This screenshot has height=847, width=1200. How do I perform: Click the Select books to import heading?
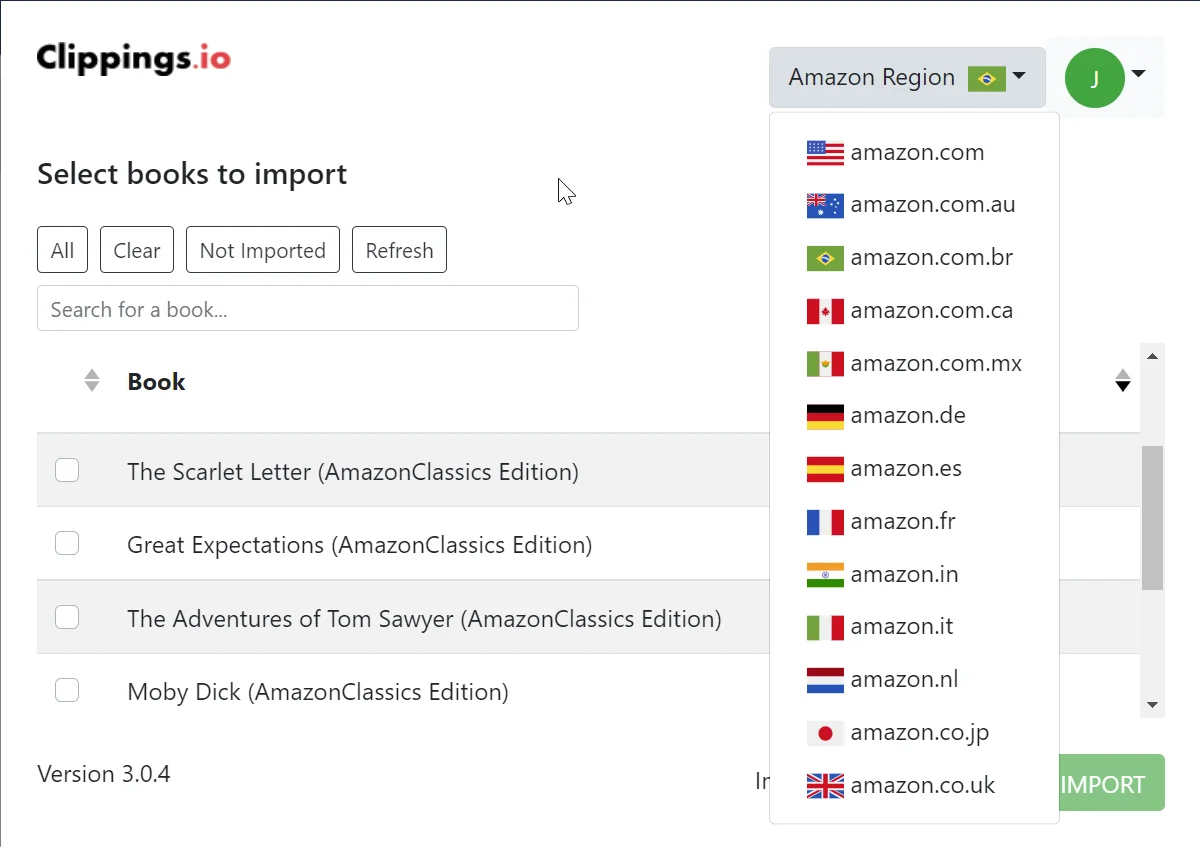click(x=192, y=174)
